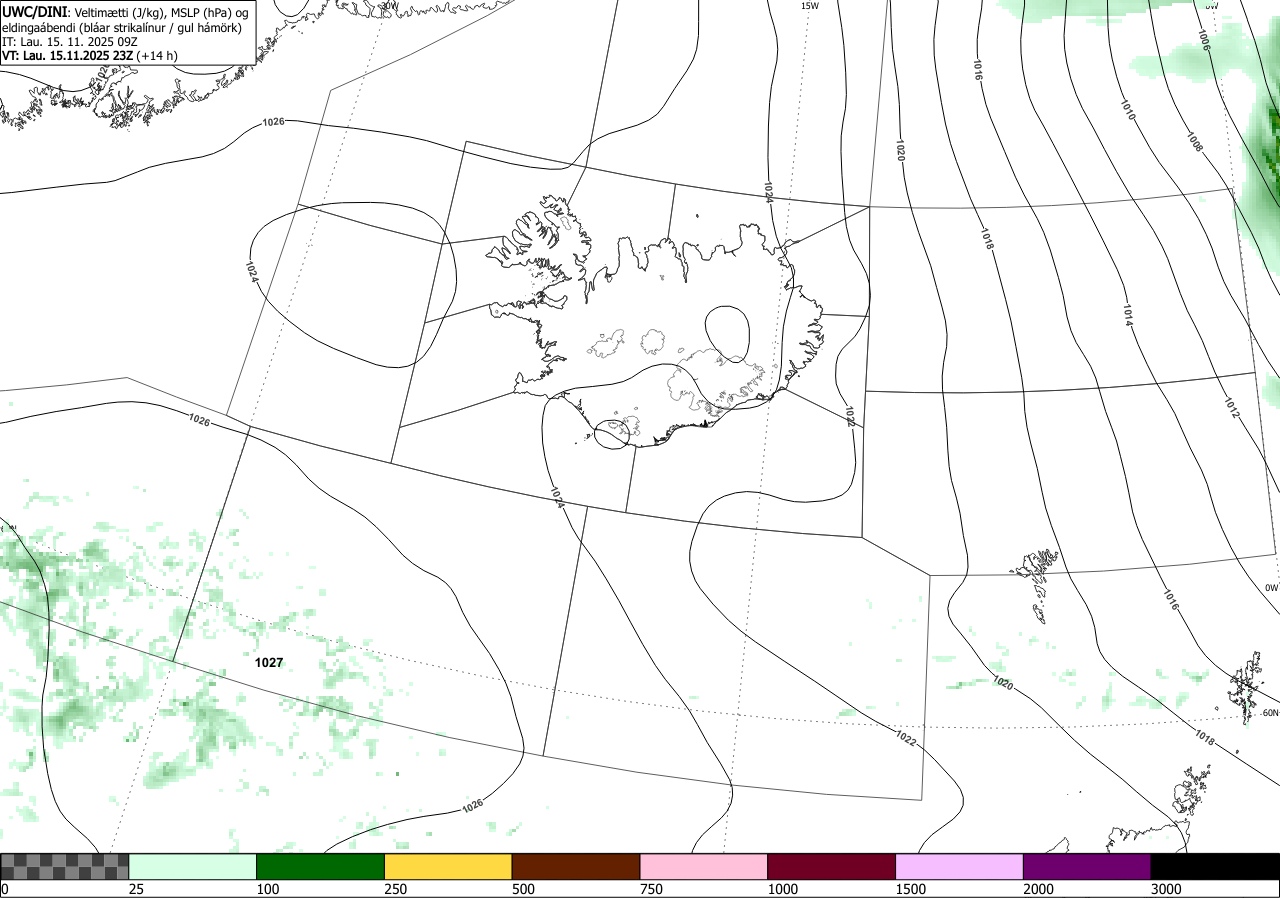Click the checkered gray 0–25 legend swatch

(x=65, y=866)
